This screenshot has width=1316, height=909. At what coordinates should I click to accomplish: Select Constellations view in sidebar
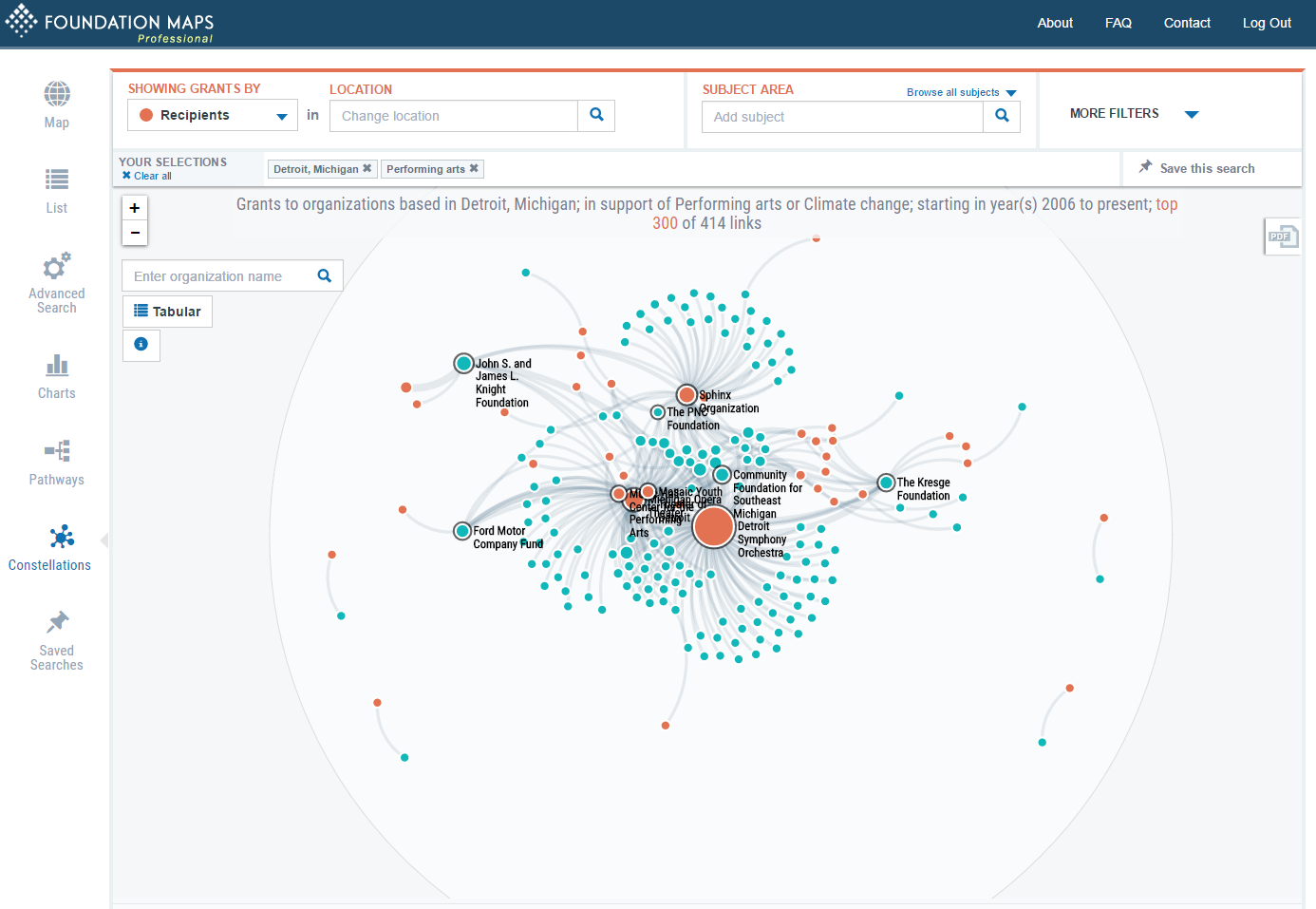[x=50, y=548]
